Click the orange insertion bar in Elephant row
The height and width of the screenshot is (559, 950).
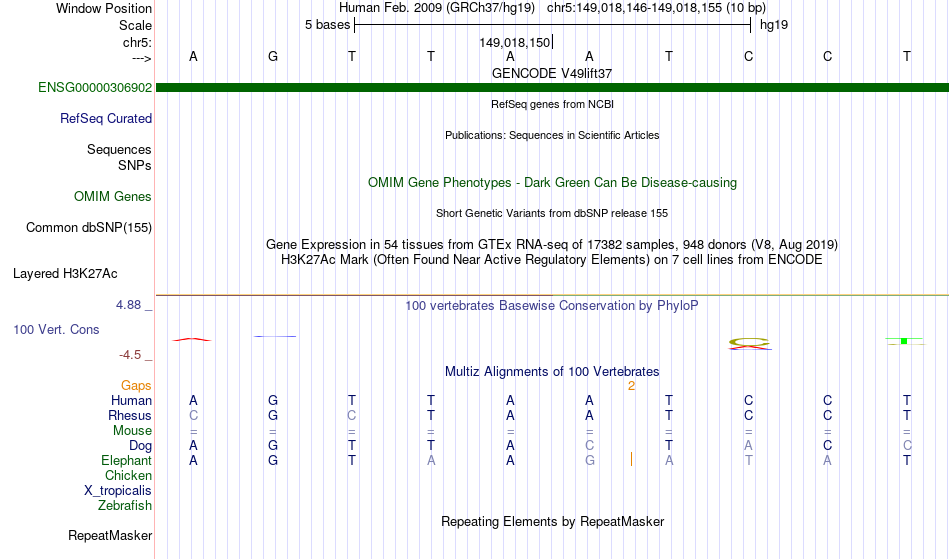(631, 459)
